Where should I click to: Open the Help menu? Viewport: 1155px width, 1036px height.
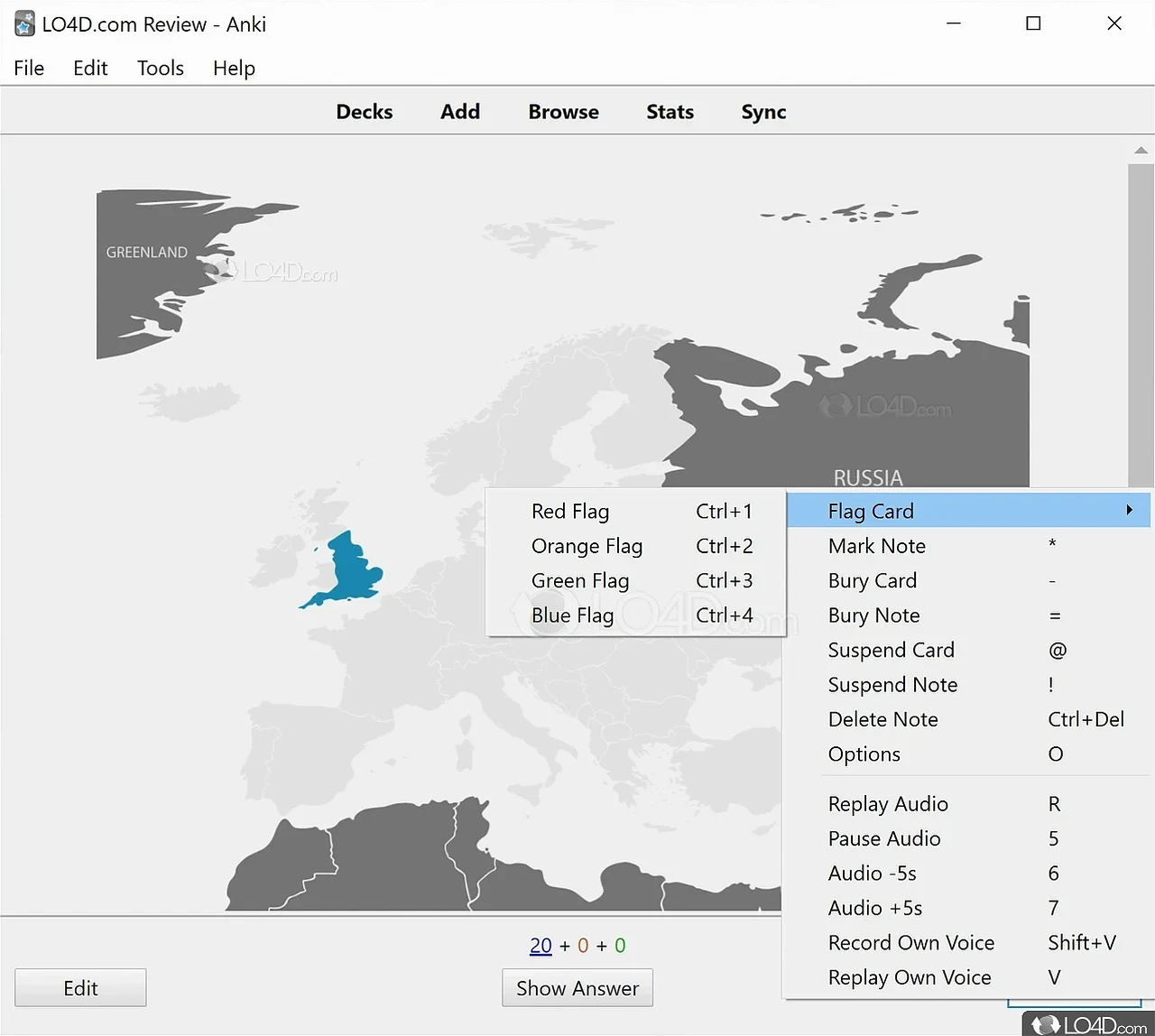(234, 69)
